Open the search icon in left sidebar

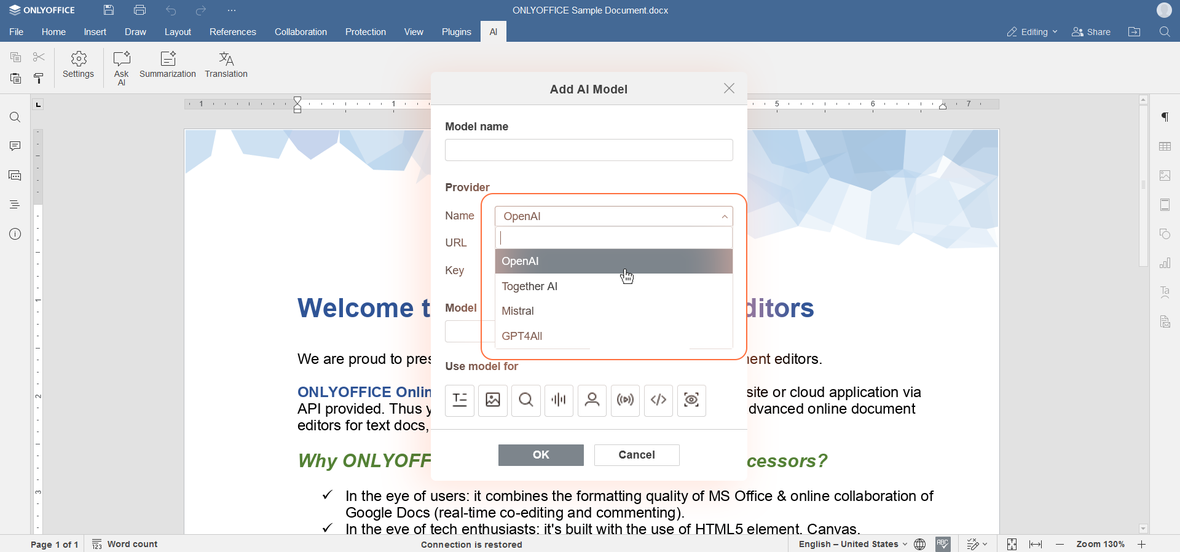click(x=14, y=117)
